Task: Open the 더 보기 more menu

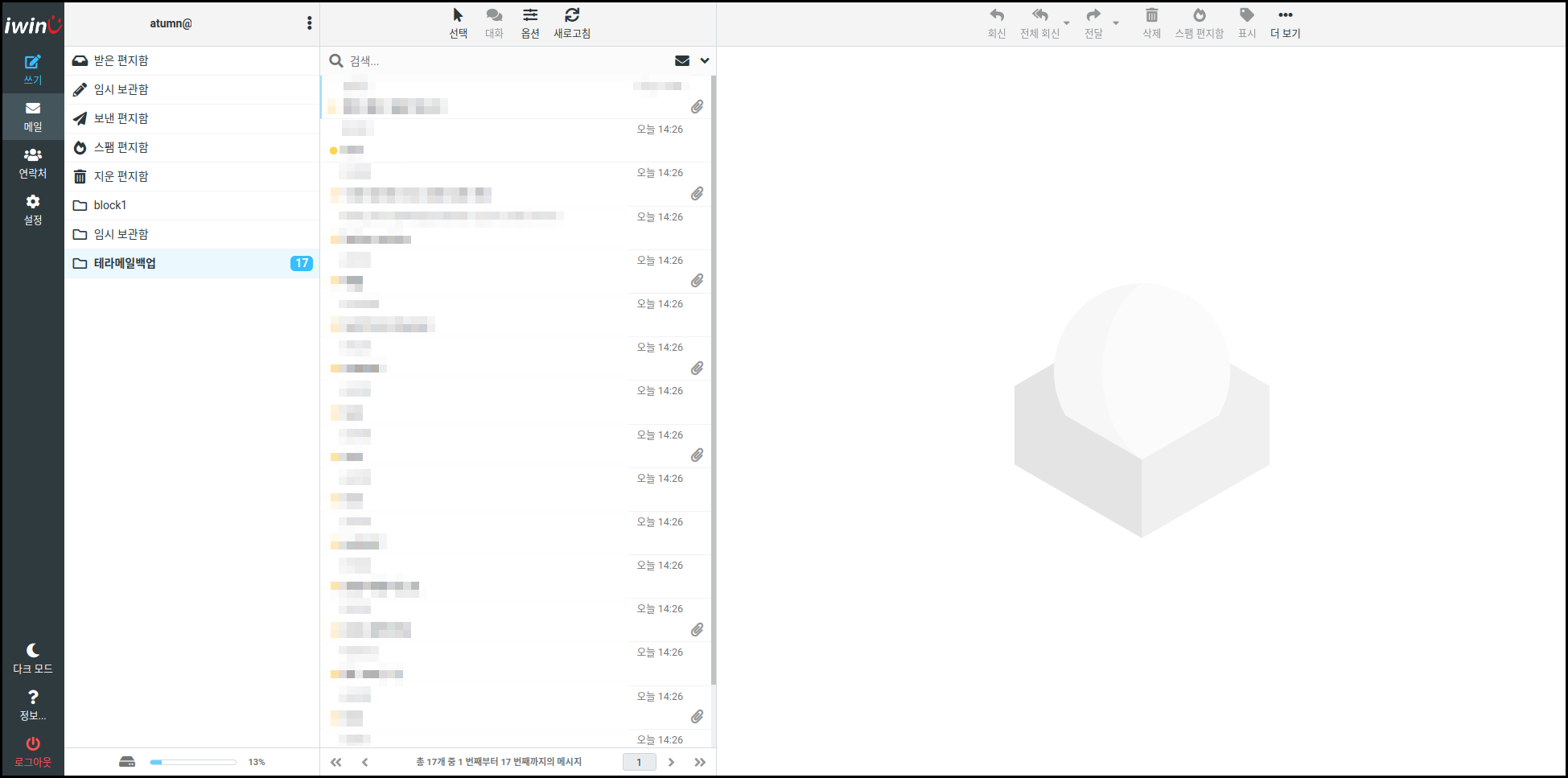Action: pos(1286,23)
